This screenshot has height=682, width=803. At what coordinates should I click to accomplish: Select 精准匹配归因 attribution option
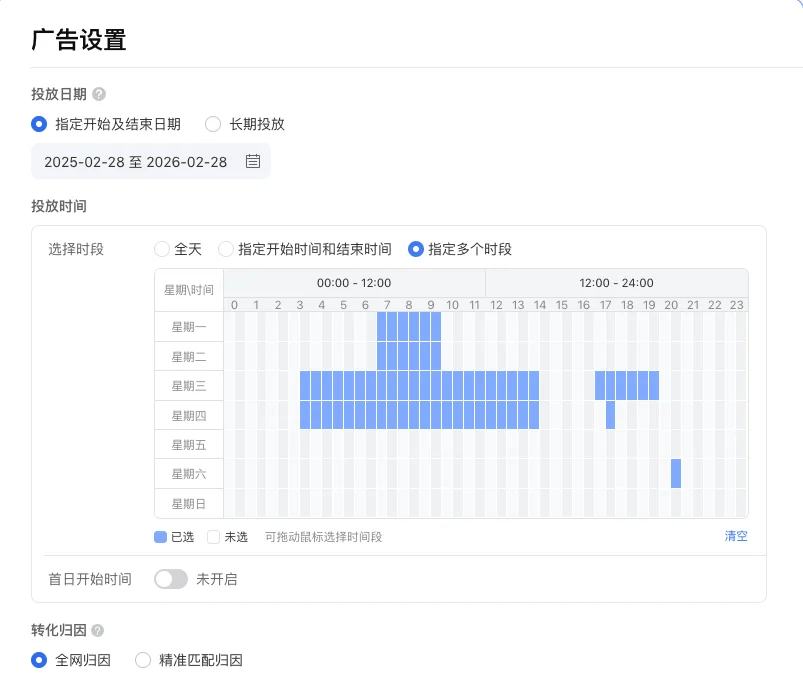[x=143, y=660]
